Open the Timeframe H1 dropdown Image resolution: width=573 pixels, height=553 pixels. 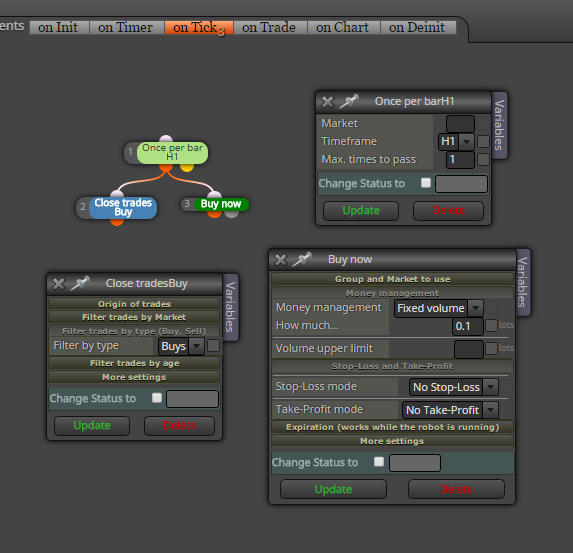(x=456, y=142)
